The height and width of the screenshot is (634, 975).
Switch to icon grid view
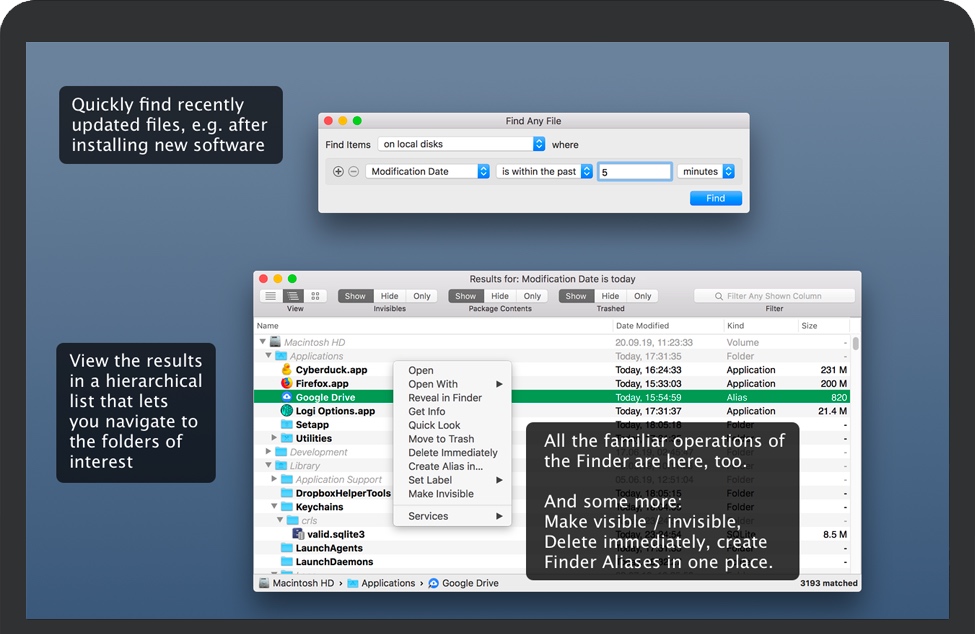(316, 296)
